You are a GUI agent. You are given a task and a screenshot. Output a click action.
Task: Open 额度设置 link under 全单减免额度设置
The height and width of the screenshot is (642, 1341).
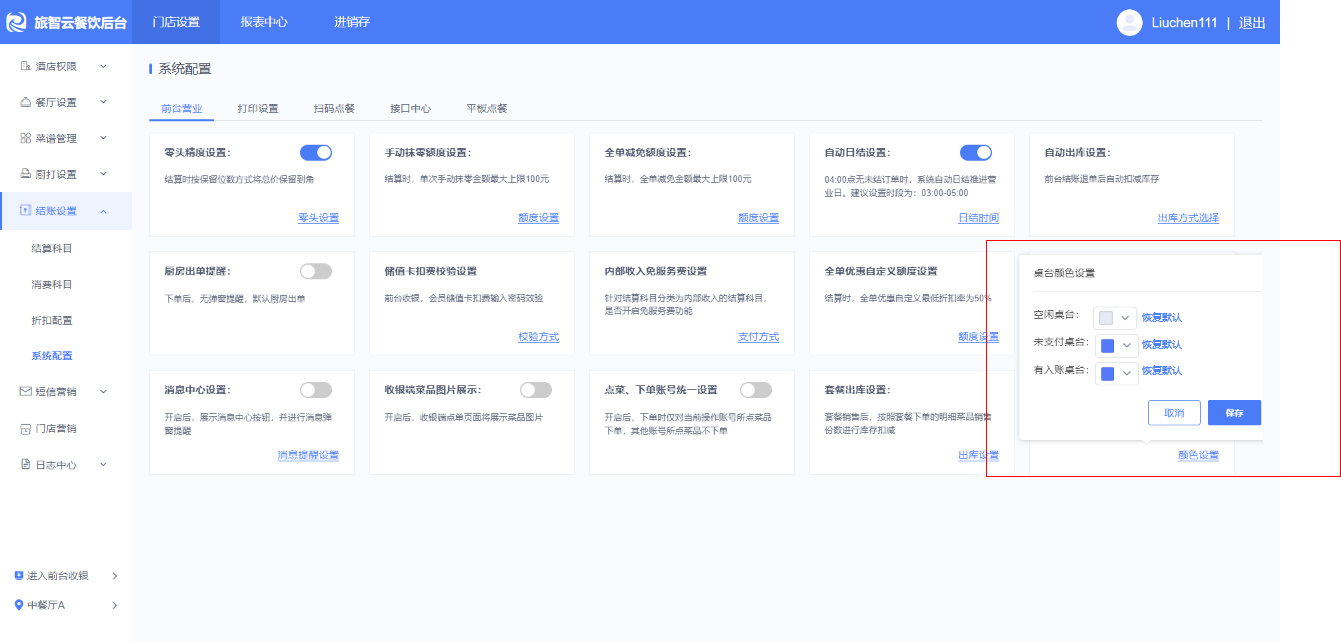(x=758, y=218)
